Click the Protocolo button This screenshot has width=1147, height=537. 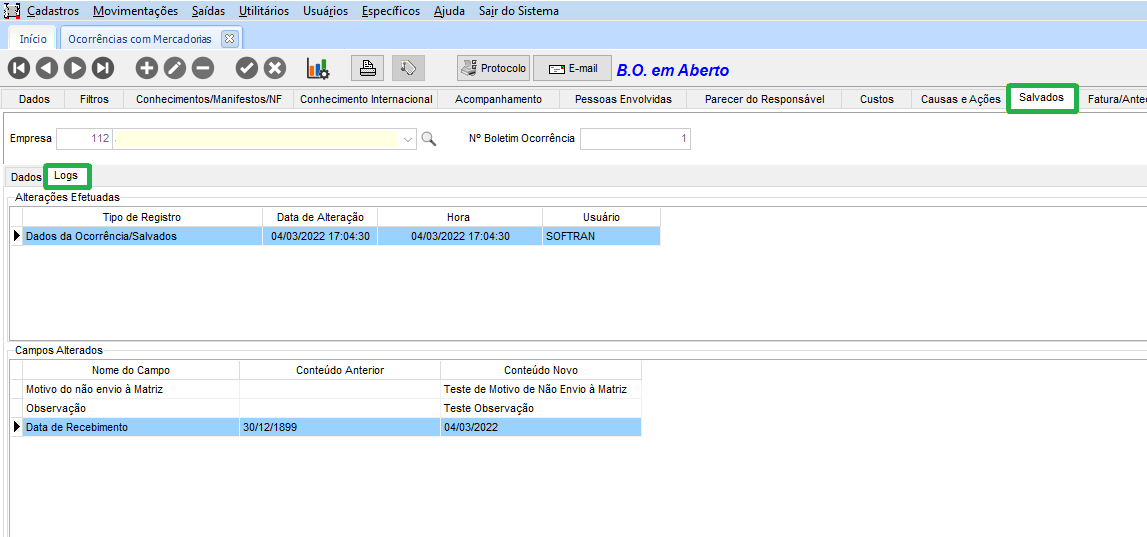point(493,68)
